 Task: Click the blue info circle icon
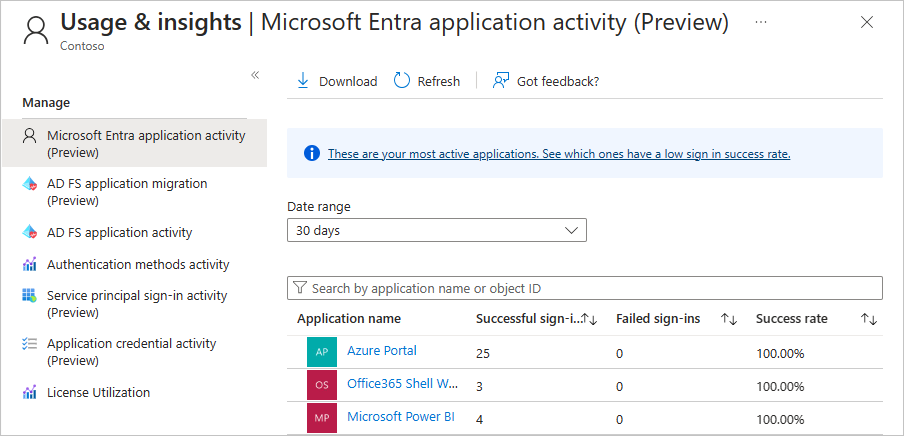coord(311,153)
